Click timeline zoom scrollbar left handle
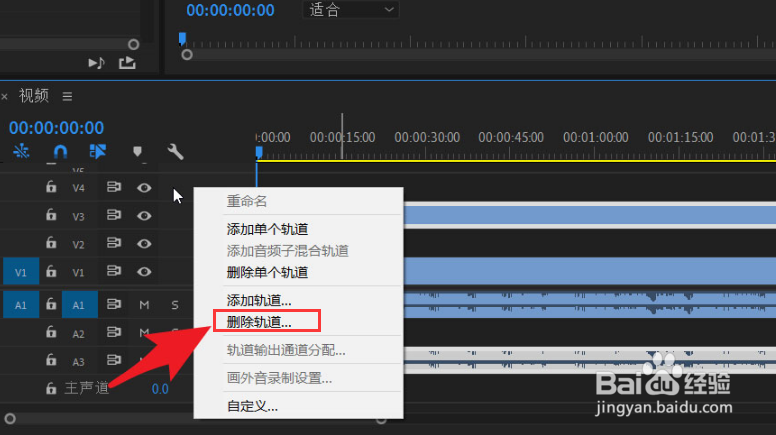The height and width of the screenshot is (435, 776). point(10,419)
